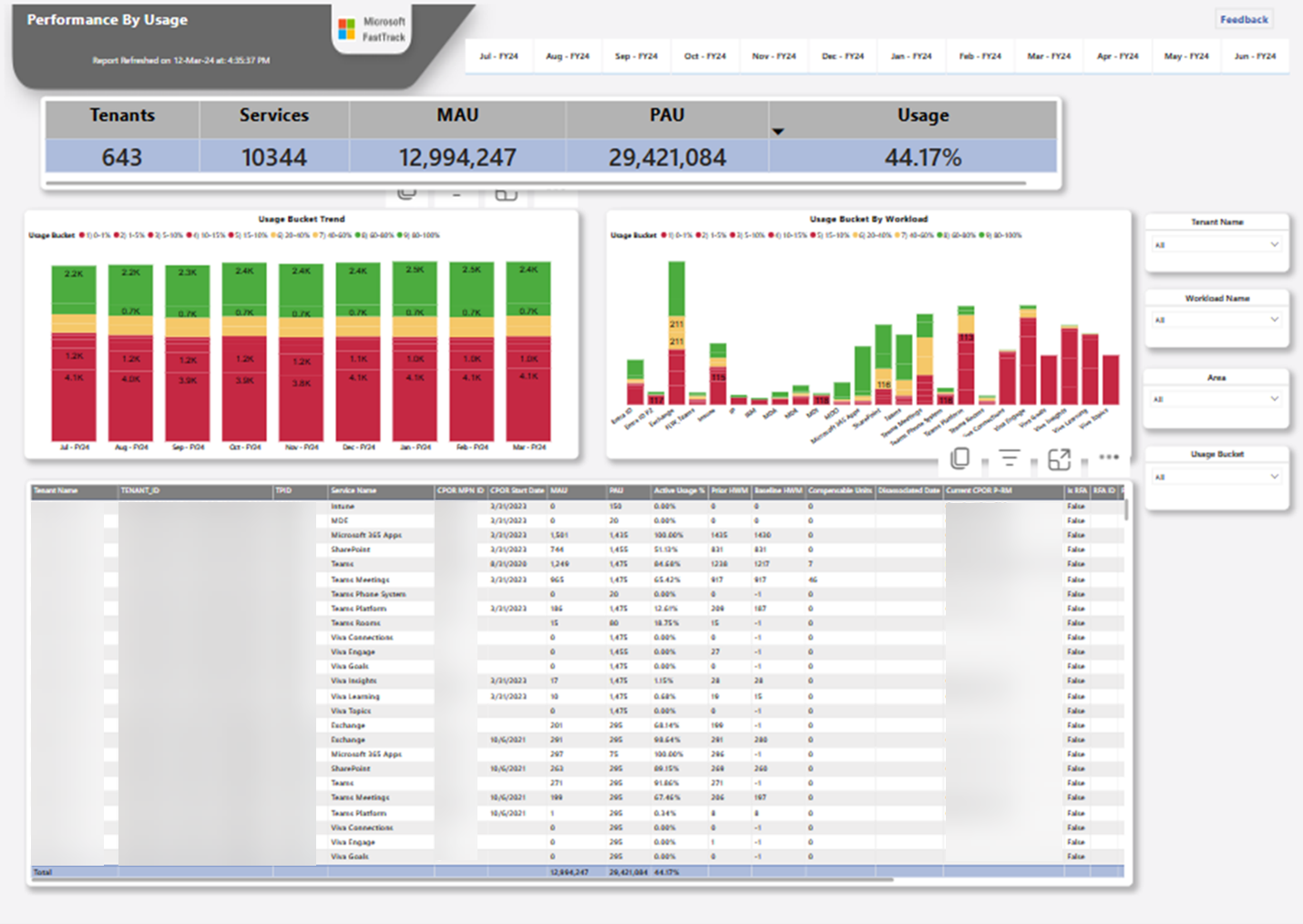Image resolution: width=1303 pixels, height=924 pixels.
Task: Select the tall Exchange bar in workload chart
Action: tap(677, 334)
